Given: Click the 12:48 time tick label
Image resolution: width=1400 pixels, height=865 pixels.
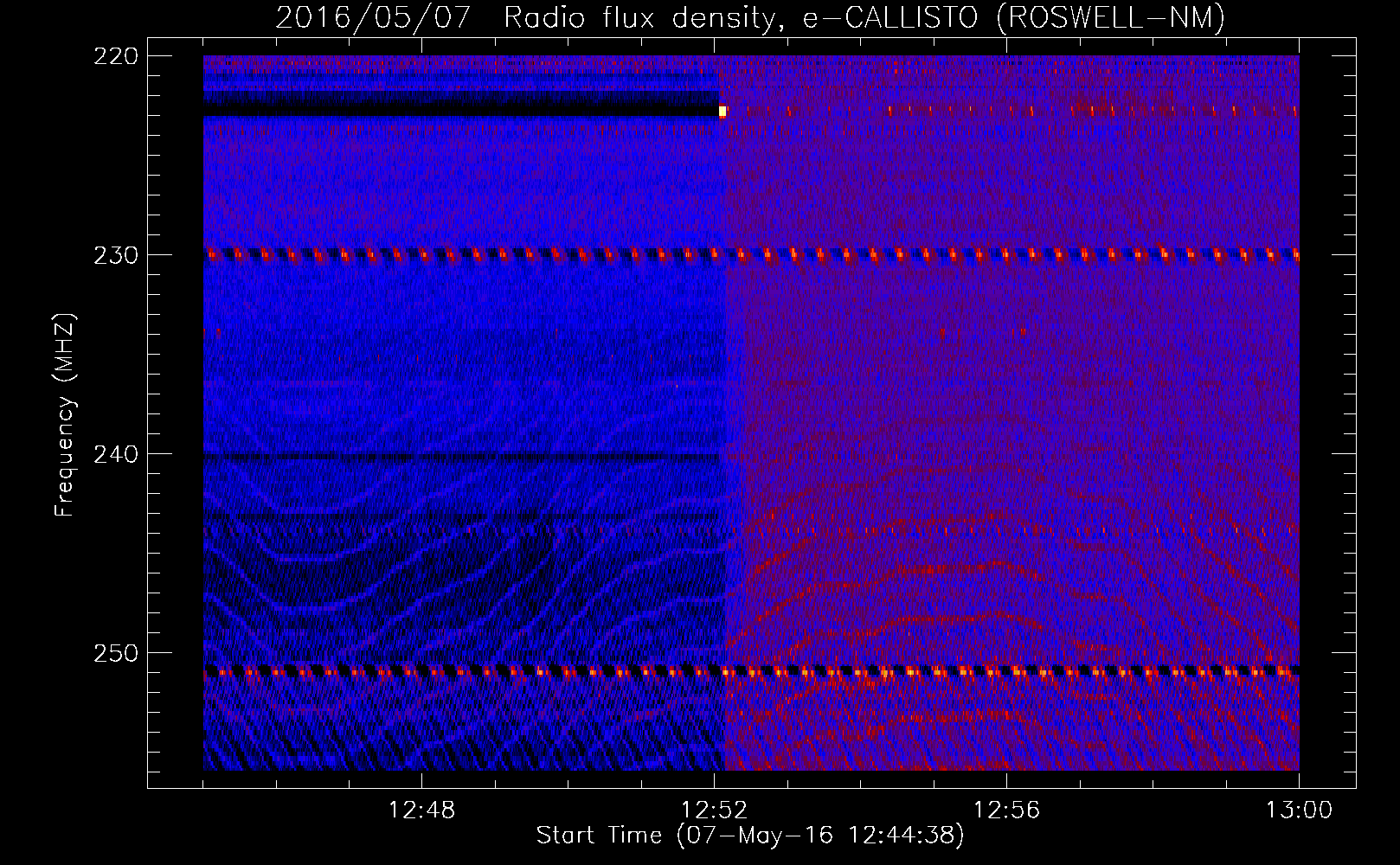Looking at the screenshot, I should [421, 811].
